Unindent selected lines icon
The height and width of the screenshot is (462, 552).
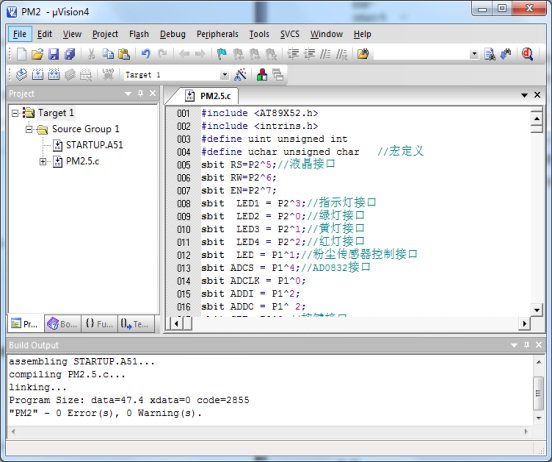coord(309,54)
